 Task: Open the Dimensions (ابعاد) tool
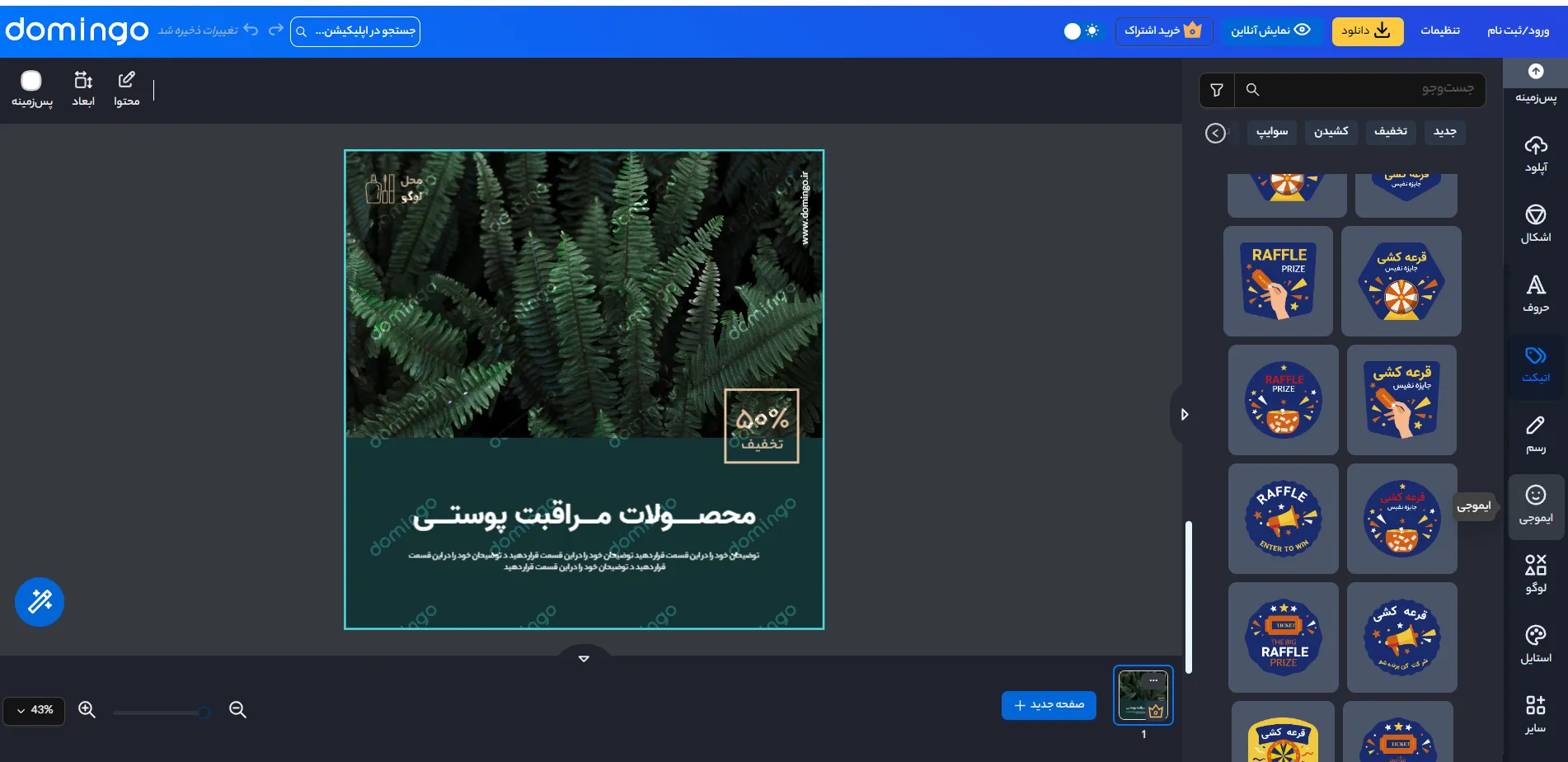83,89
